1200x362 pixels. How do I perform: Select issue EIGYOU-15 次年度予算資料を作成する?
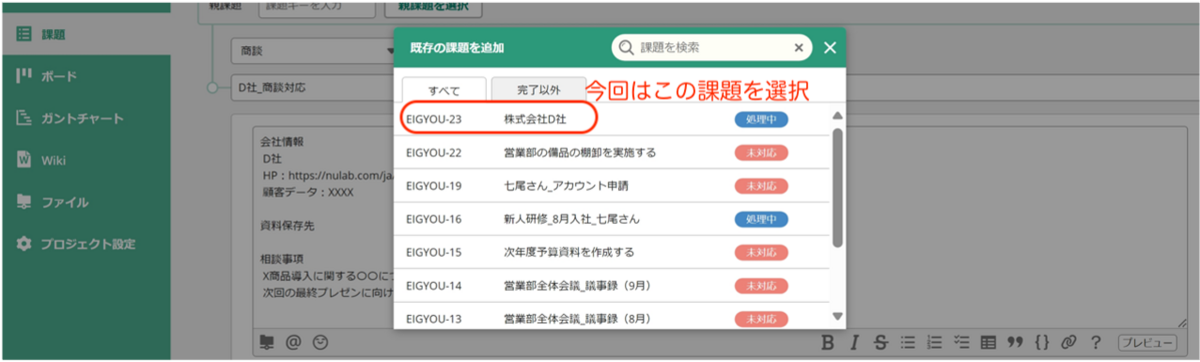click(x=613, y=251)
